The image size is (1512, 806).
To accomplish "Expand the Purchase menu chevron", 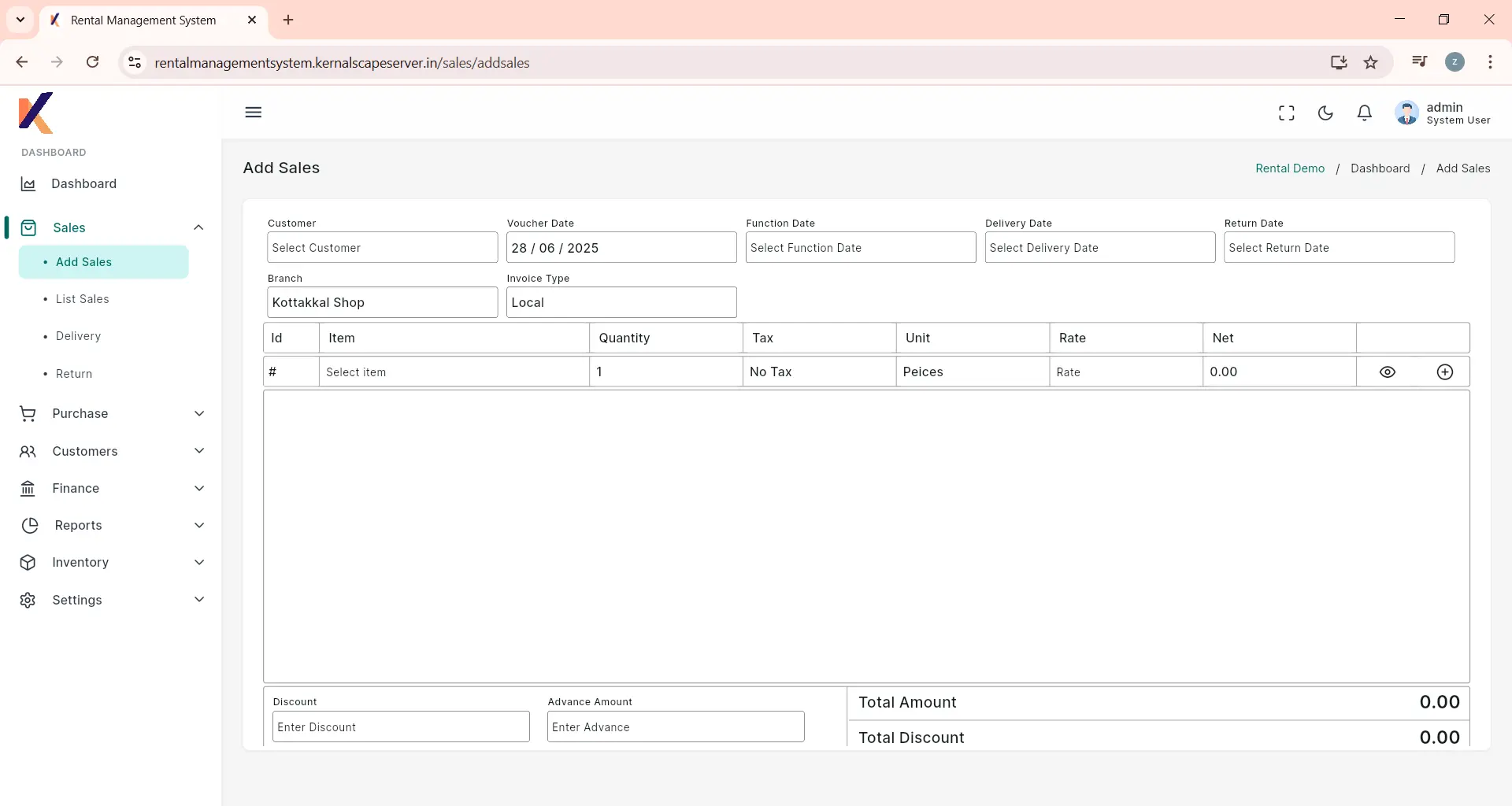I will coord(199,414).
